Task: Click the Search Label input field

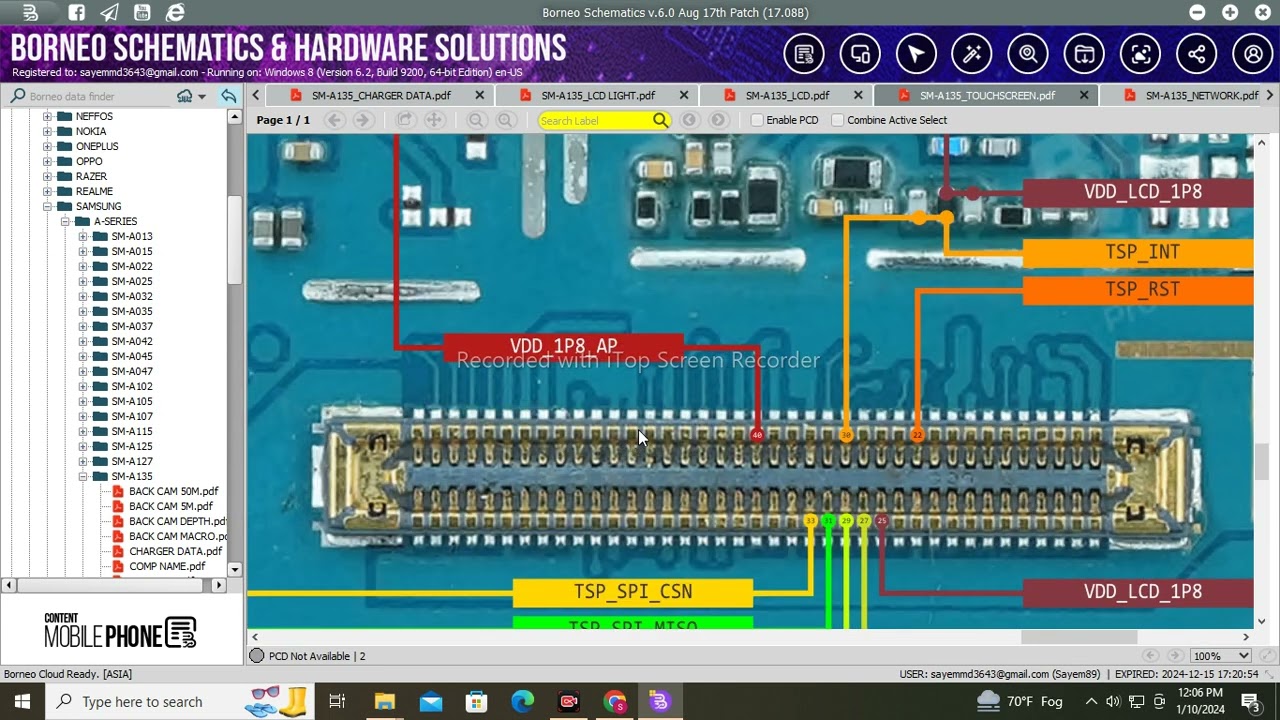Action: [x=594, y=120]
